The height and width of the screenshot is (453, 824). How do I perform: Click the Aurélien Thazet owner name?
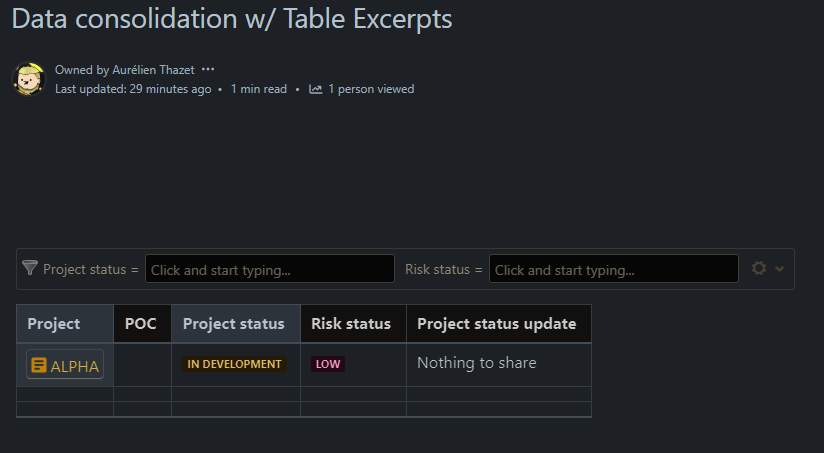(153, 70)
